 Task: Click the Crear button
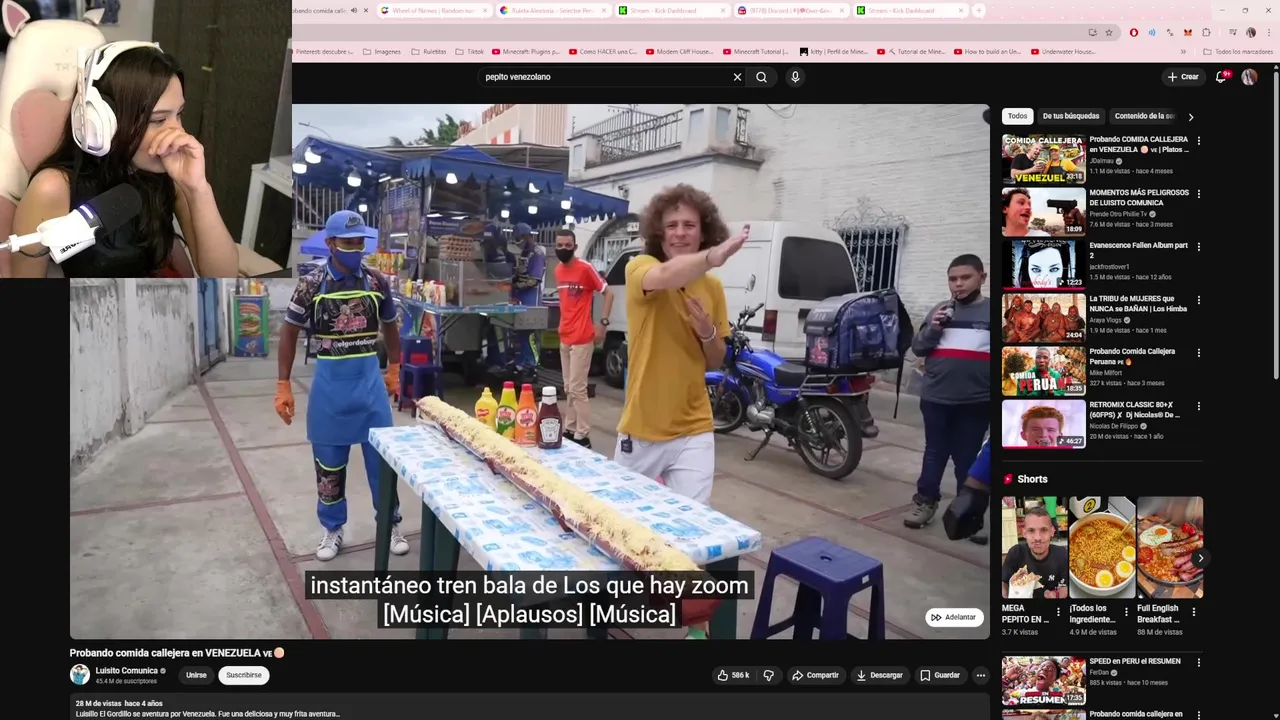(x=1183, y=77)
